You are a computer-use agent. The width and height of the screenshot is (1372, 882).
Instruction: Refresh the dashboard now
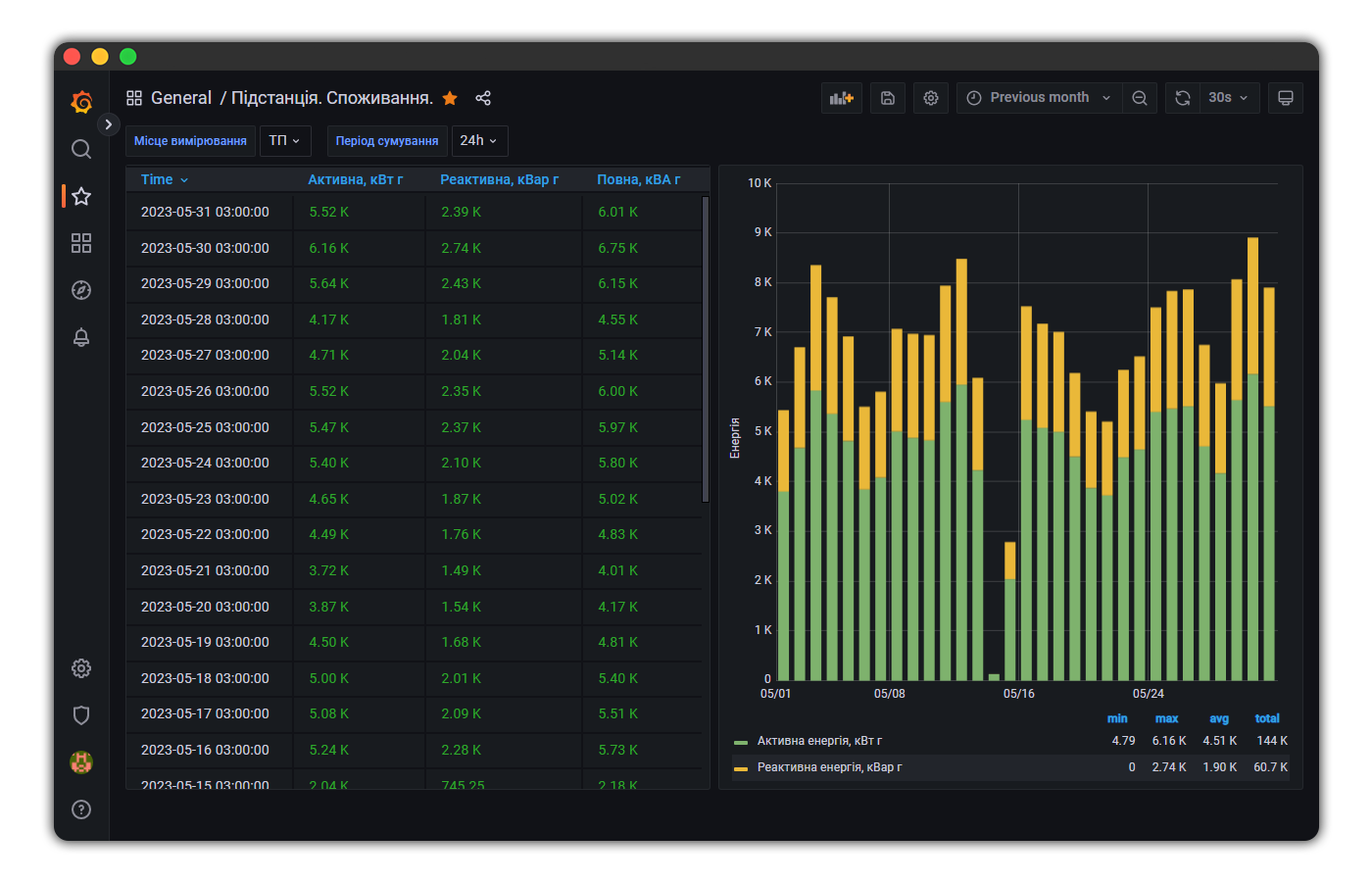(1183, 98)
